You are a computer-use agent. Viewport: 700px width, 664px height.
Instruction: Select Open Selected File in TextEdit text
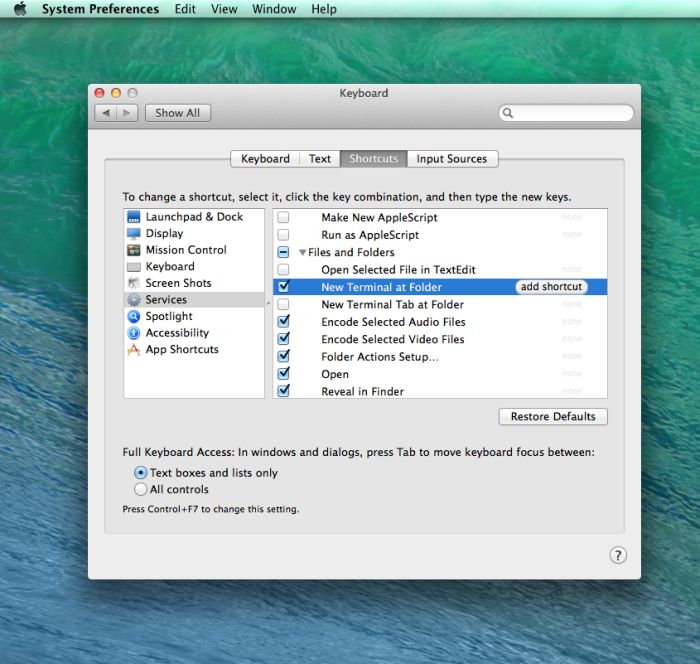(398, 270)
